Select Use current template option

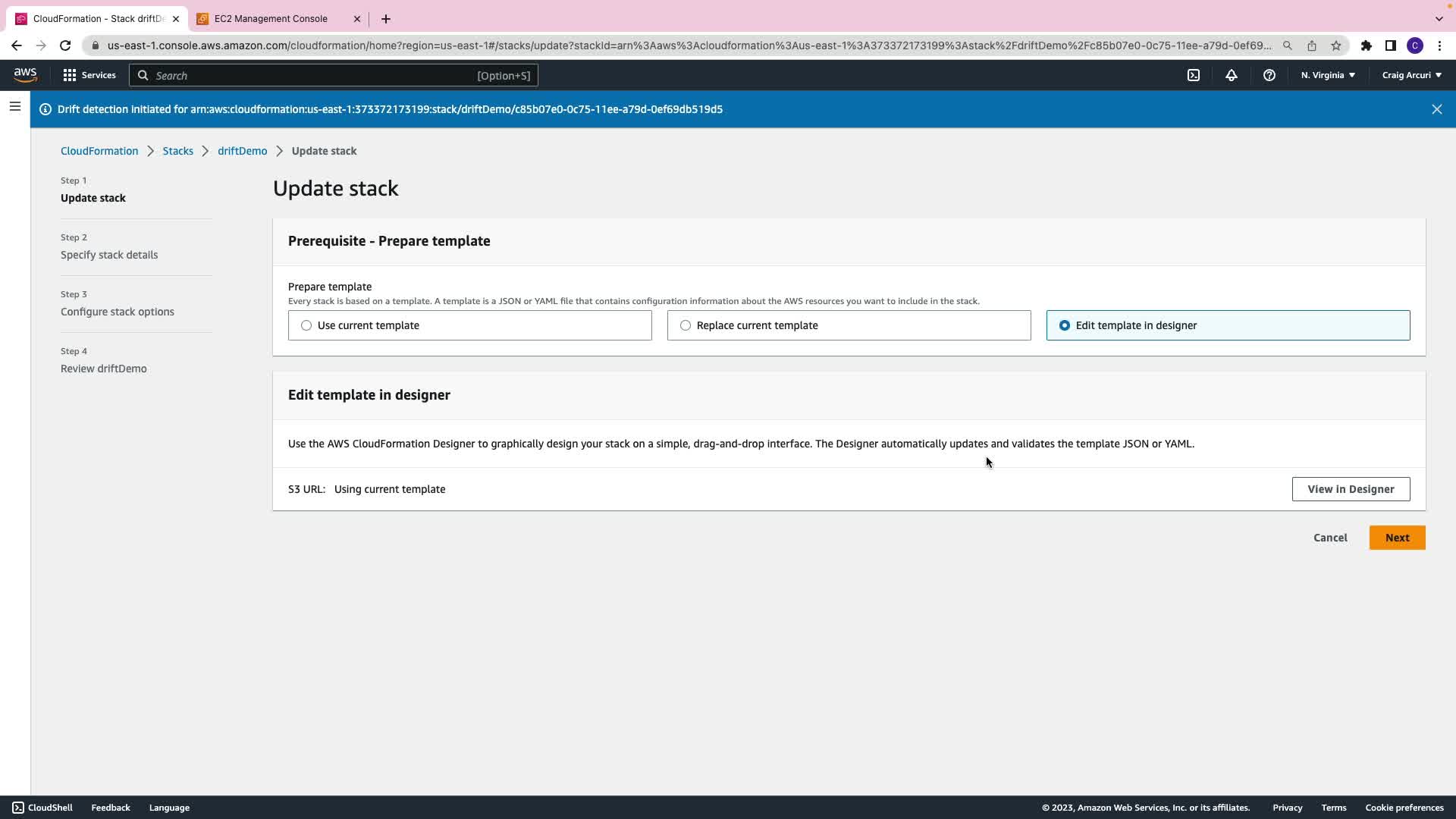coord(306,325)
